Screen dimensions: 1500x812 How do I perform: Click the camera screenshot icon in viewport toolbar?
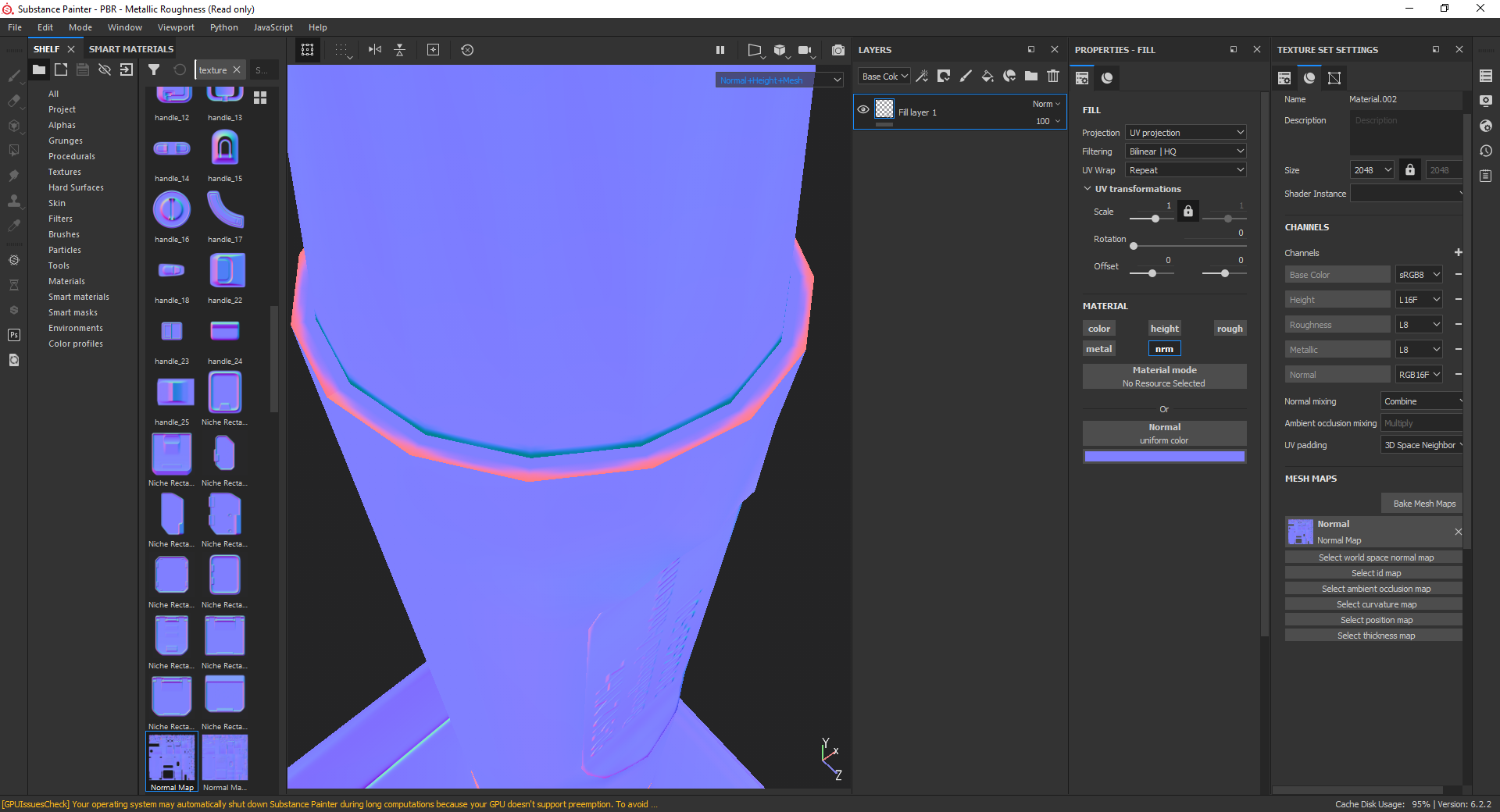point(838,50)
